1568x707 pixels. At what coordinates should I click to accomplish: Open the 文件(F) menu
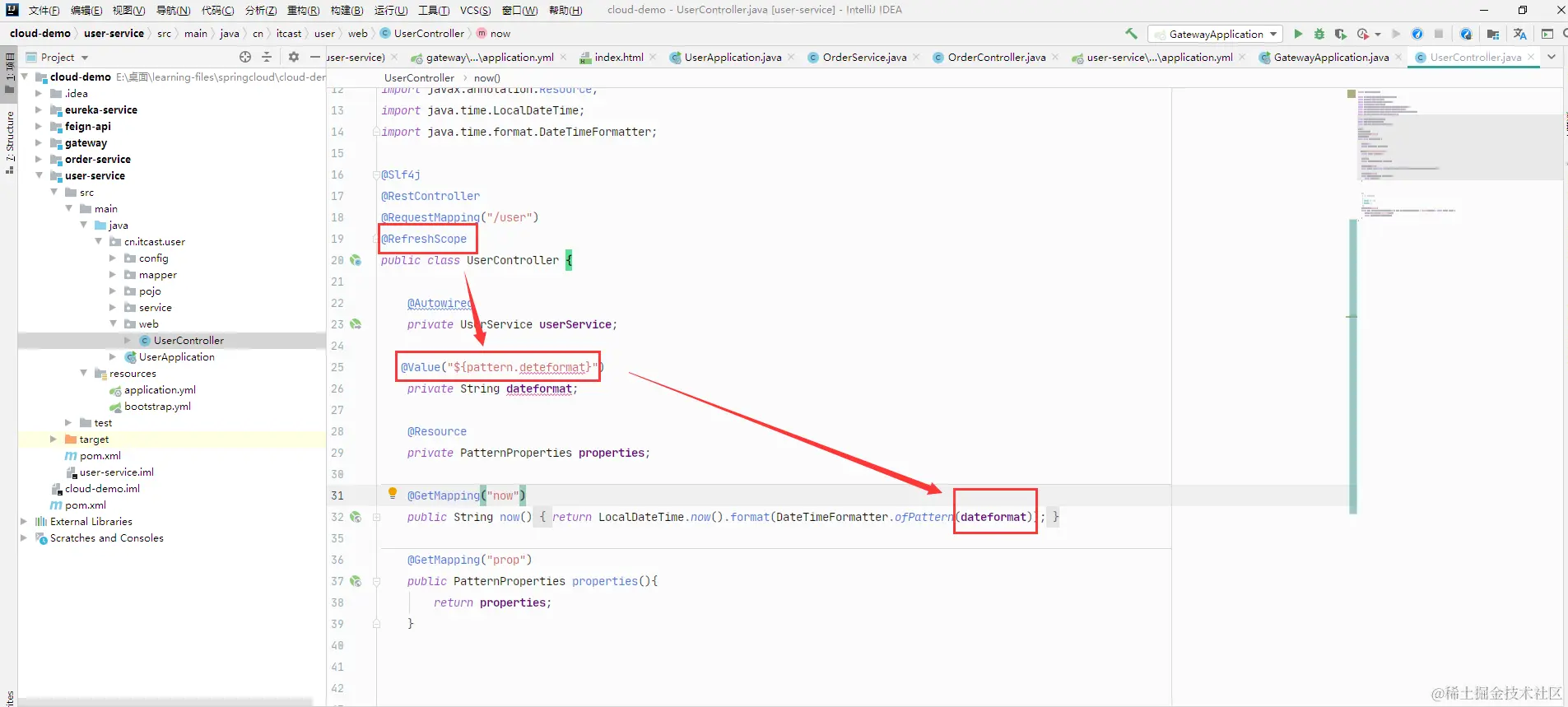(44, 11)
